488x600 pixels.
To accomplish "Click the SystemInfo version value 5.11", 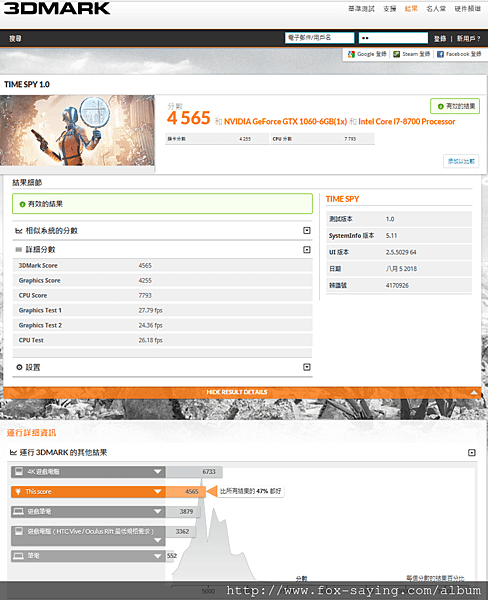I will point(391,236).
